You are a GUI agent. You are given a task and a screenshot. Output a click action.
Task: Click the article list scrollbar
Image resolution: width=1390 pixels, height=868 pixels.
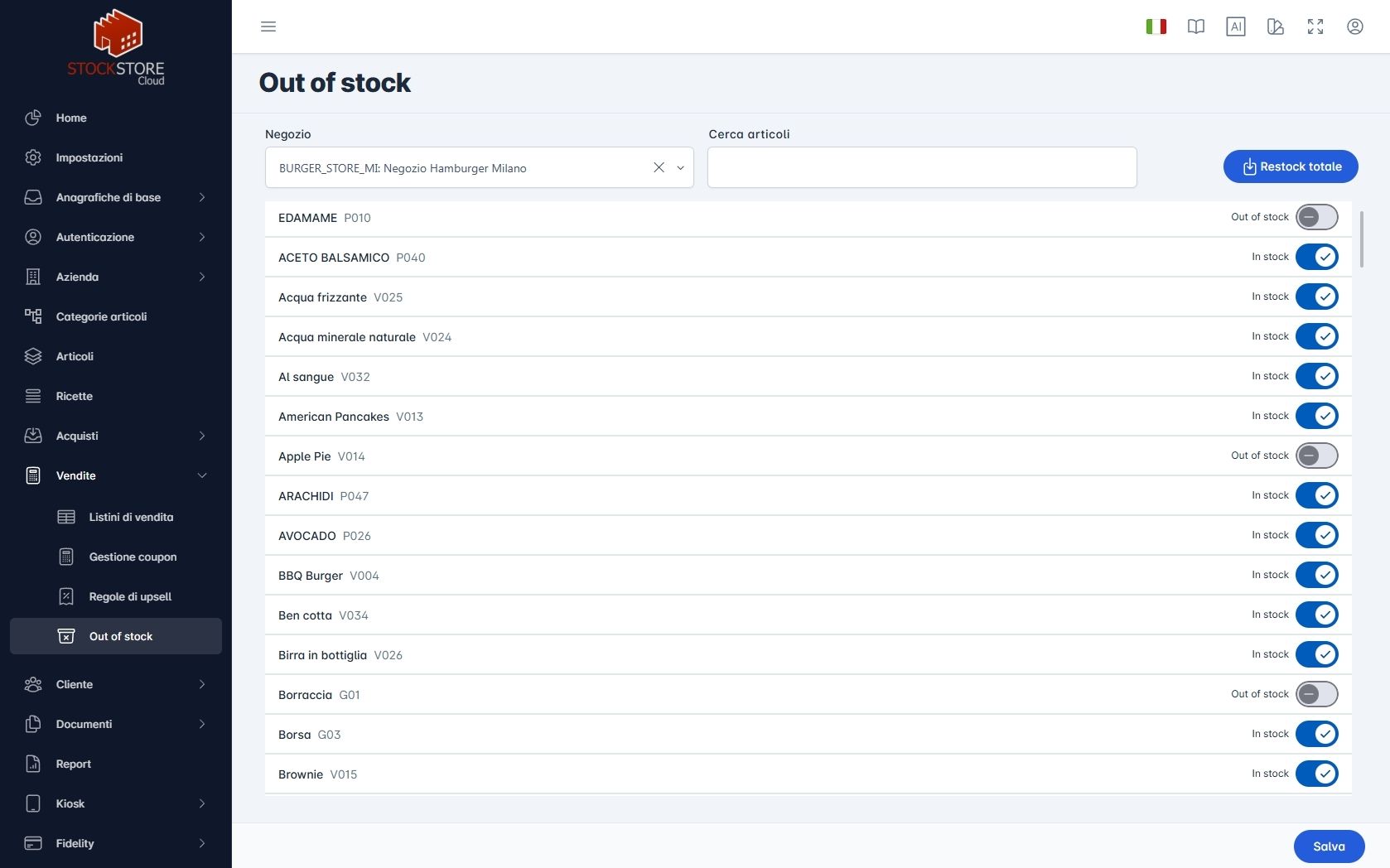(1361, 239)
